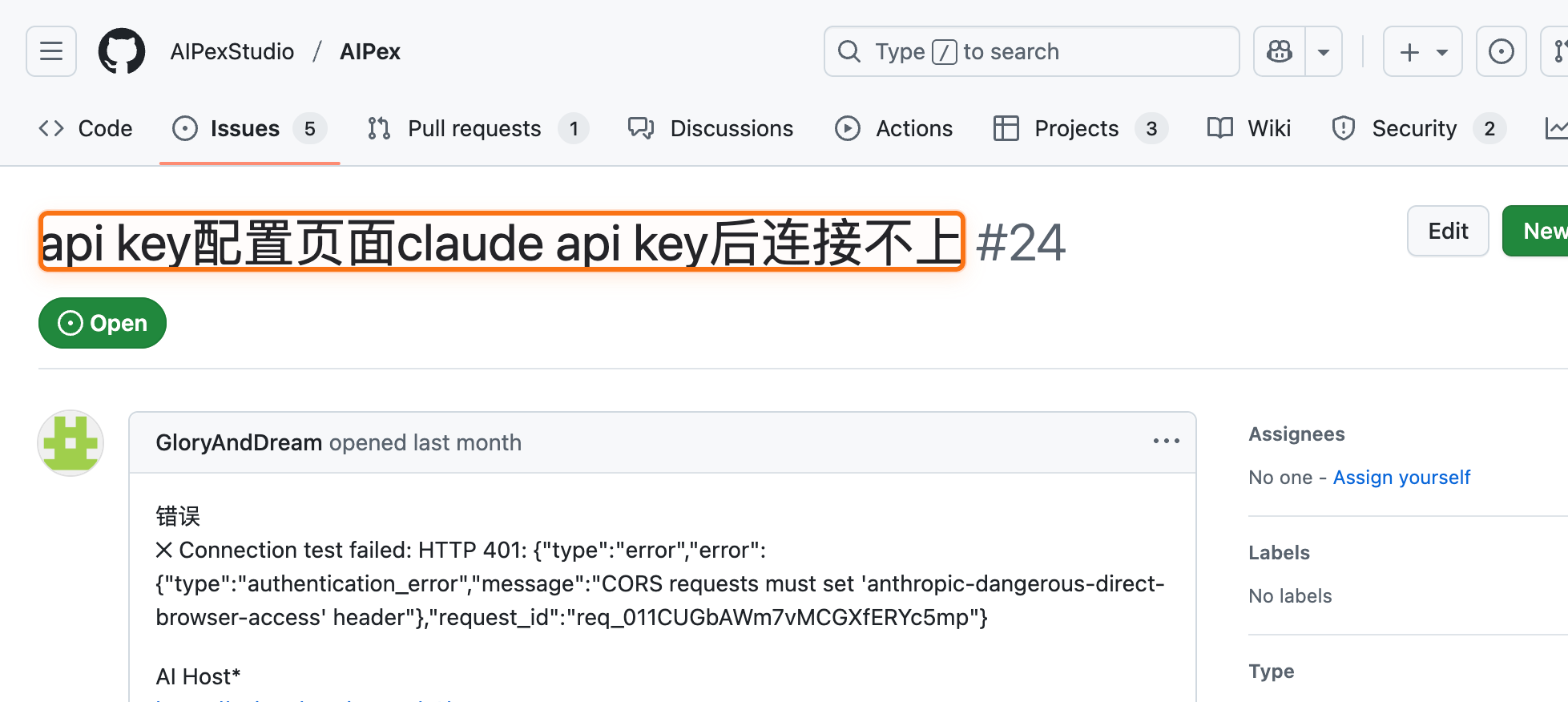Open AIPex repository link

click(370, 51)
